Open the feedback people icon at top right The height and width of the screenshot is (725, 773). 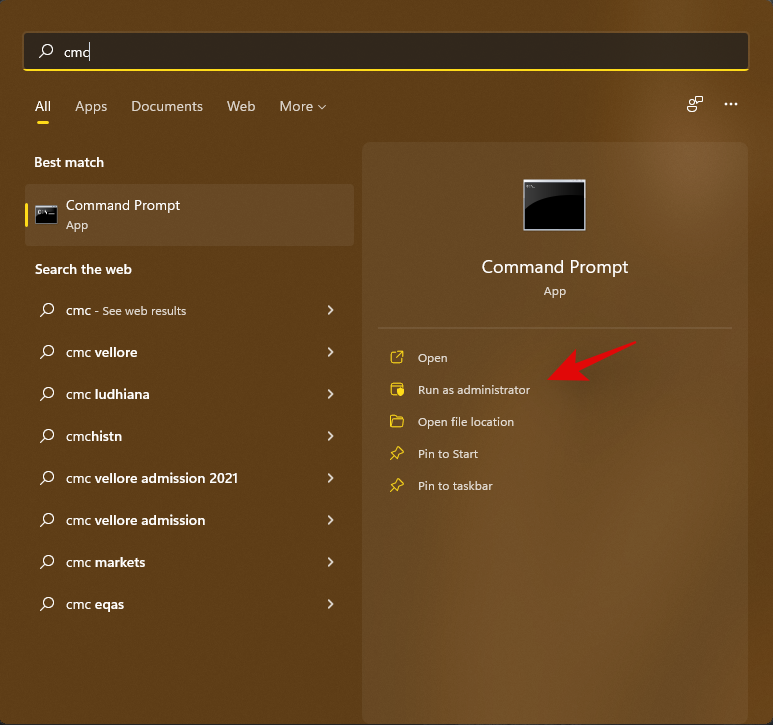(x=694, y=104)
